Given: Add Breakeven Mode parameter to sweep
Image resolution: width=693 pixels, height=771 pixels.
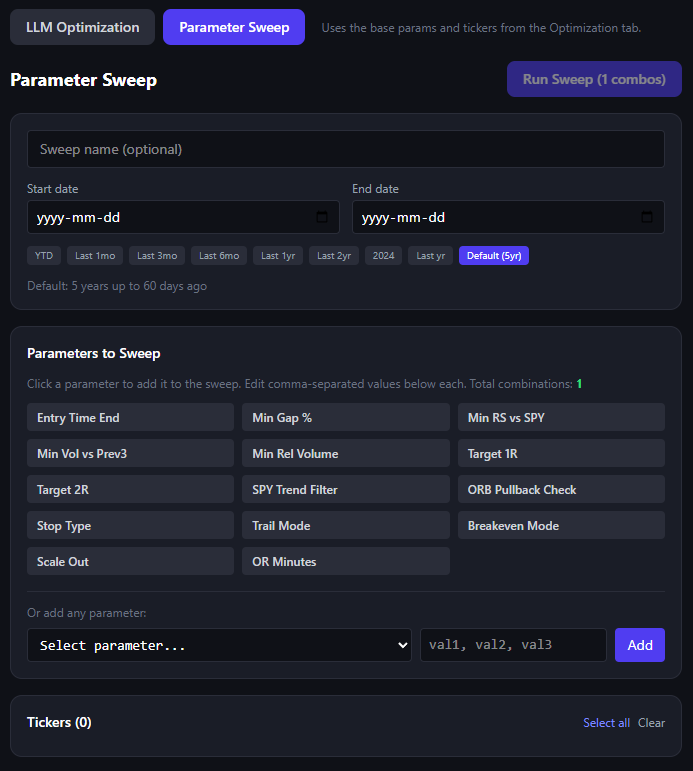Looking at the screenshot, I should tap(561, 525).
